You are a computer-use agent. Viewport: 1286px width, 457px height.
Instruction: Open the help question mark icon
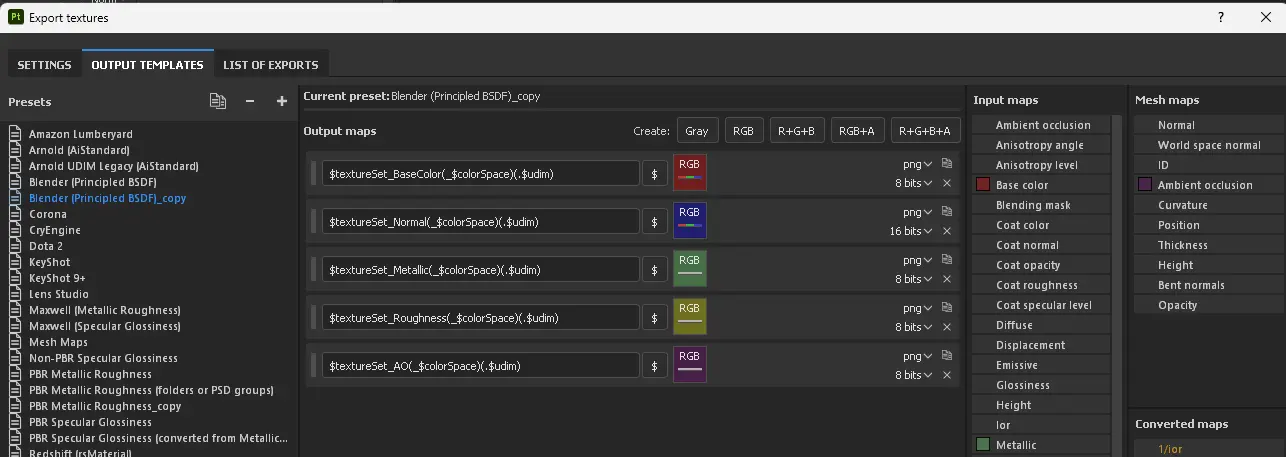[1221, 17]
